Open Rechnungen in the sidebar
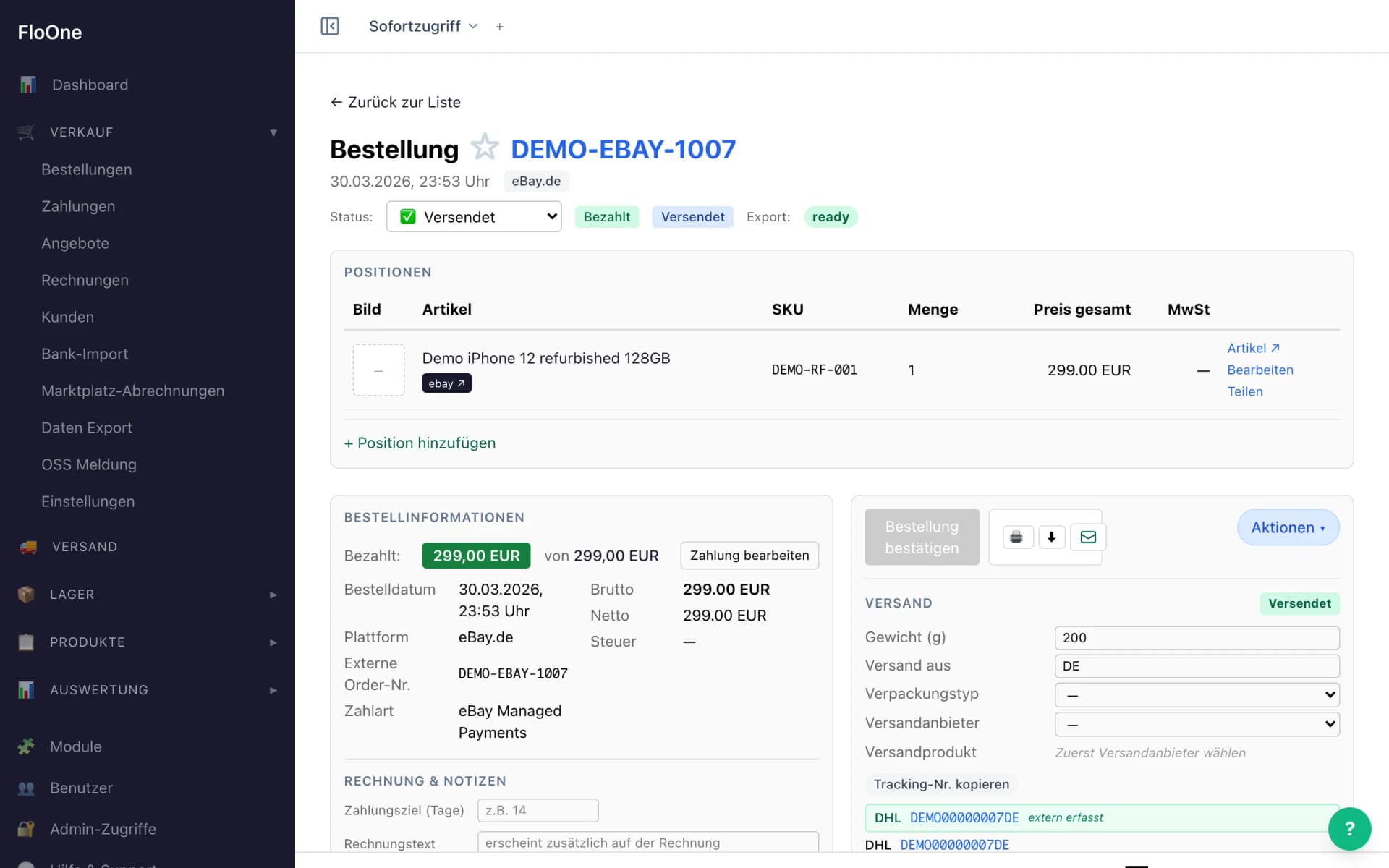Viewport: 1389px width, 868px height. pos(85,280)
